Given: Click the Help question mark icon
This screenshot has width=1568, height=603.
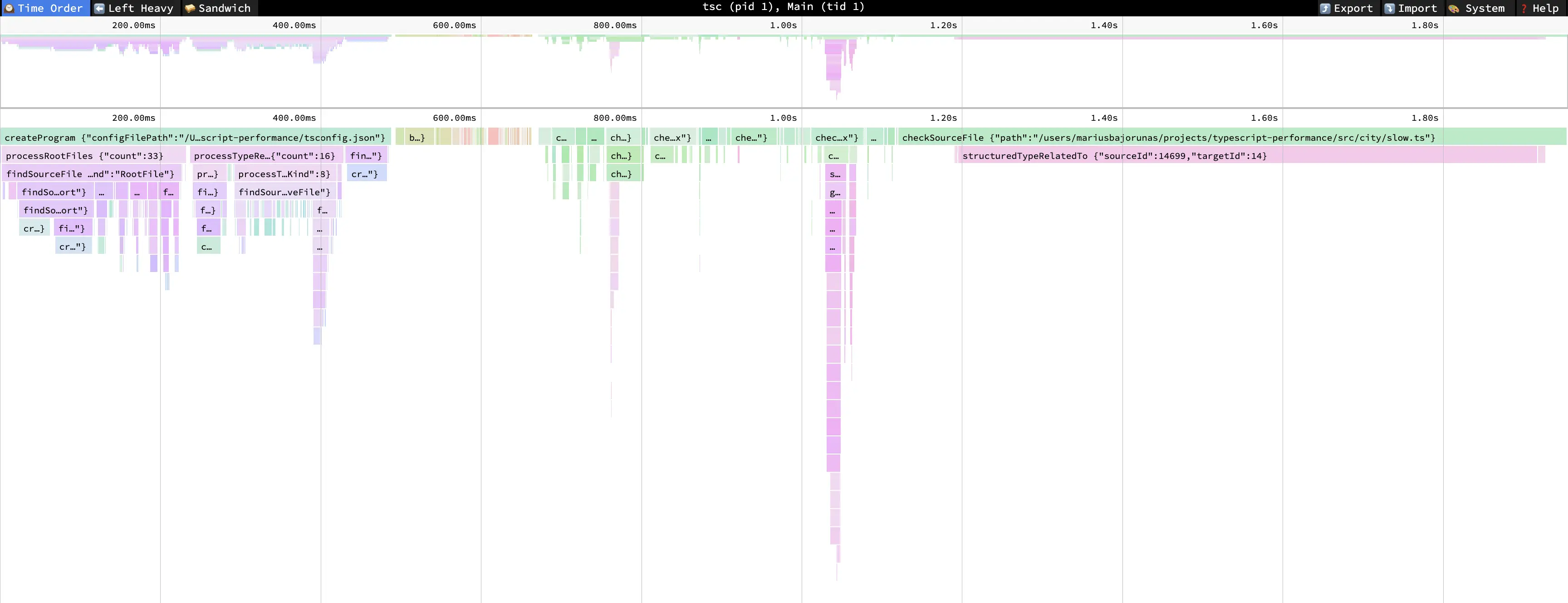Looking at the screenshot, I should pos(1524,8).
